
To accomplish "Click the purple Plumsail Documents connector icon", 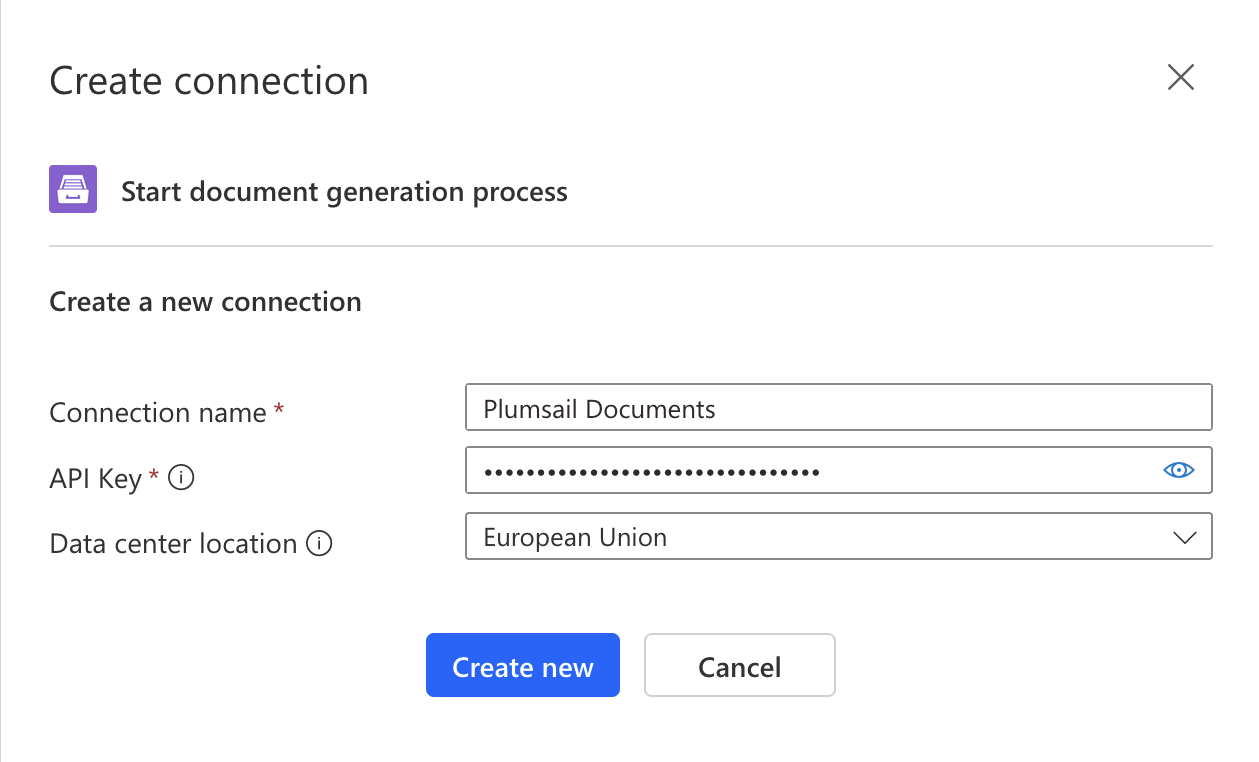I will pos(73,189).
